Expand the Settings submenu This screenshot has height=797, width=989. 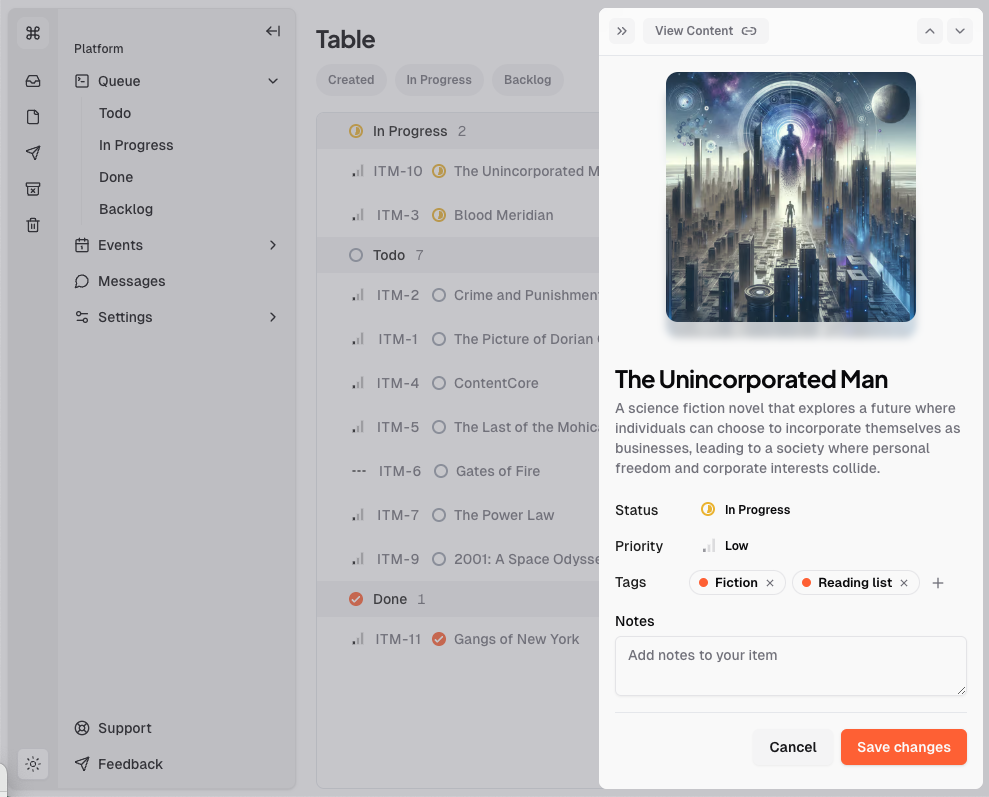(x=272, y=317)
